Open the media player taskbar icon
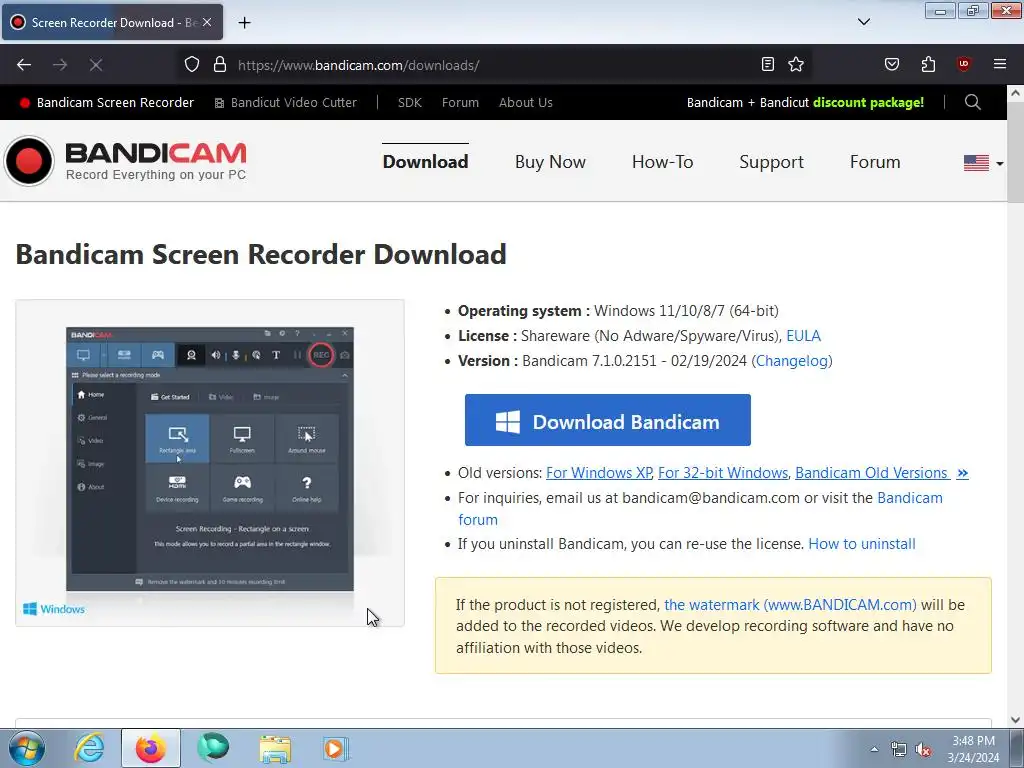 pyautogui.click(x=336, y=748)
